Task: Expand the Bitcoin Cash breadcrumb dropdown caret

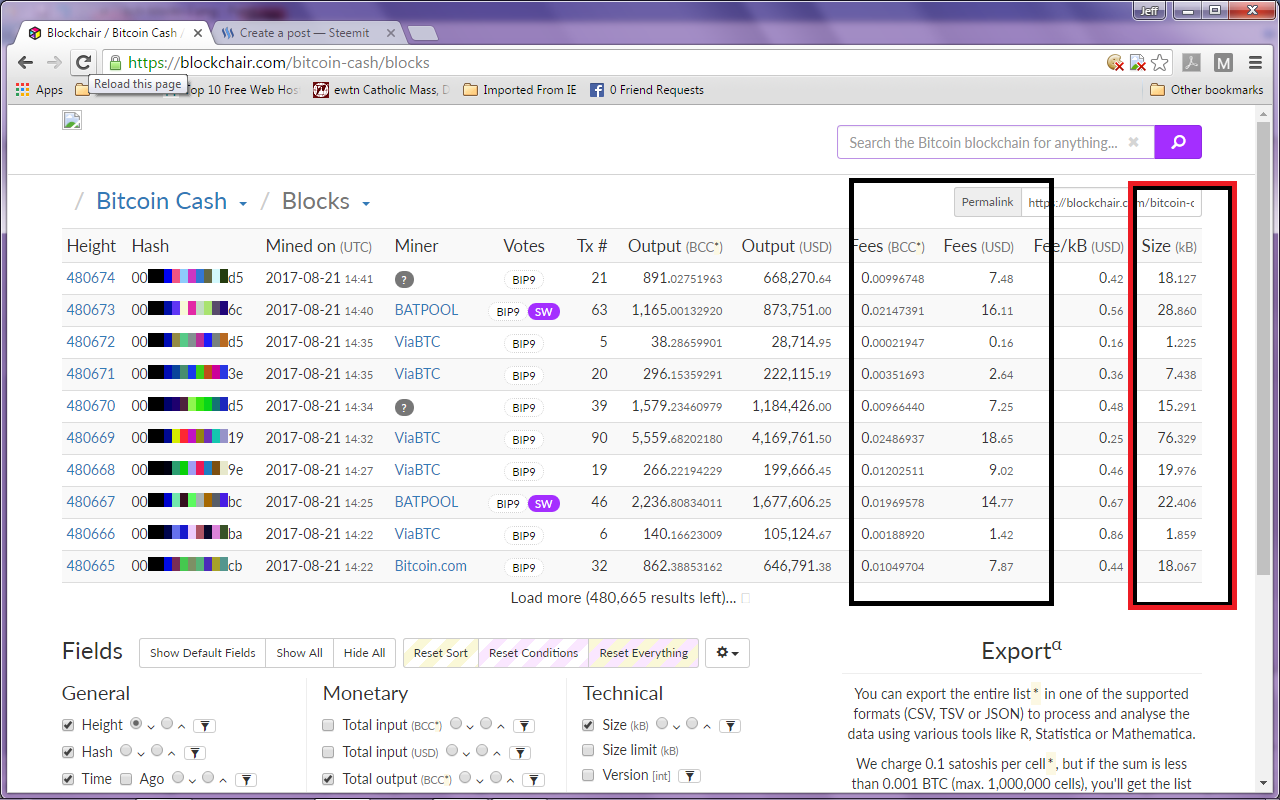Action: click(x=242, y=204)
